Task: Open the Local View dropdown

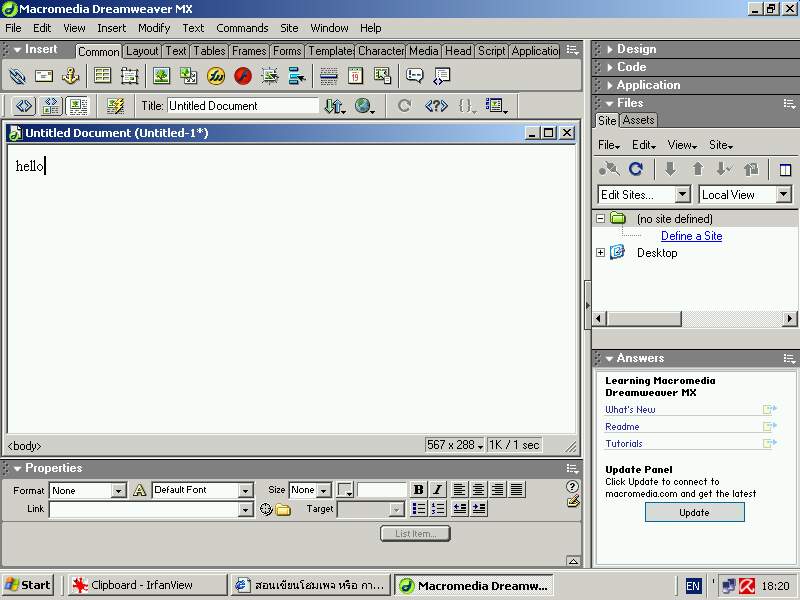Action: click(783, 195)
